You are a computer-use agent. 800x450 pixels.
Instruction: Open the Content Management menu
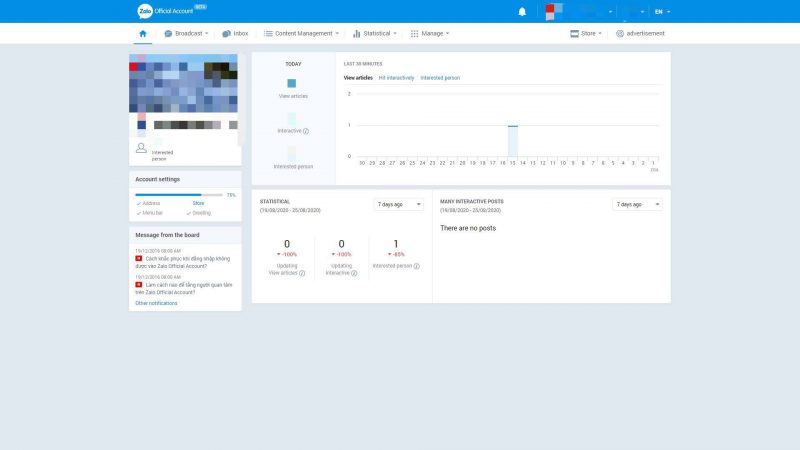pyautogui.click(x=301, y=33)
